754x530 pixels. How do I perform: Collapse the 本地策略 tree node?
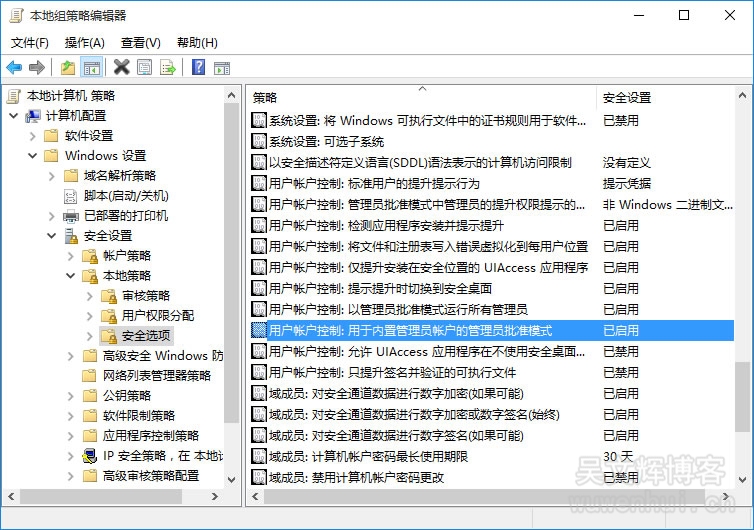click(x=70, y=276)
